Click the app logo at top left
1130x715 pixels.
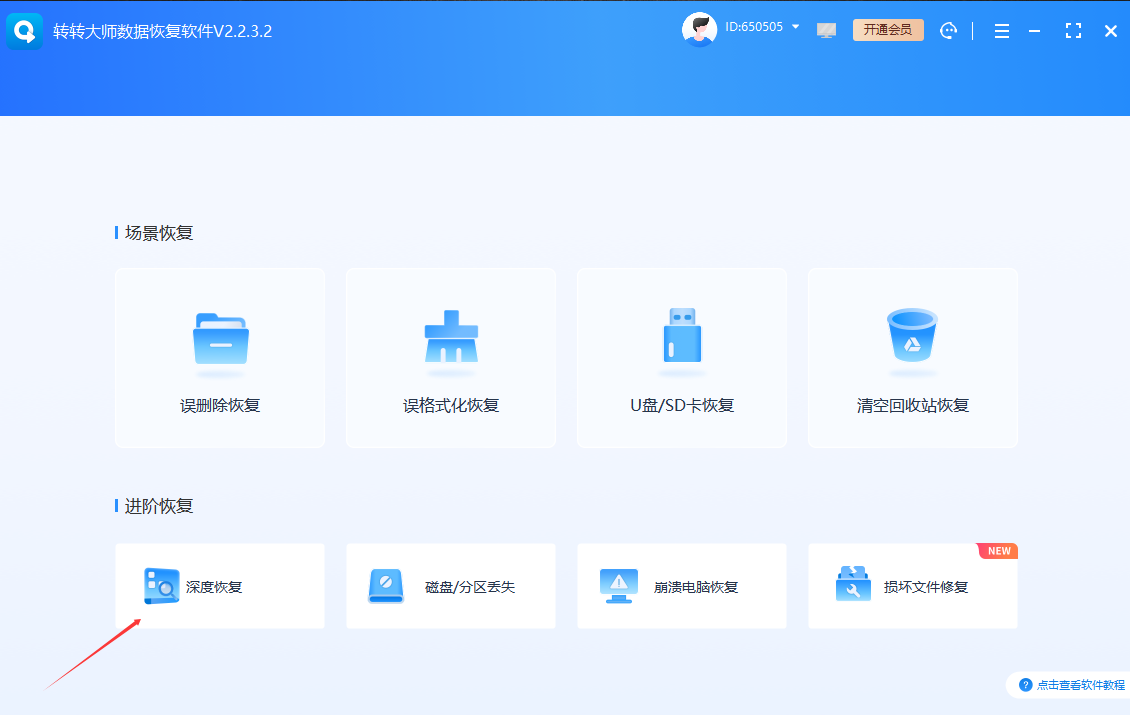coord(24,30)
